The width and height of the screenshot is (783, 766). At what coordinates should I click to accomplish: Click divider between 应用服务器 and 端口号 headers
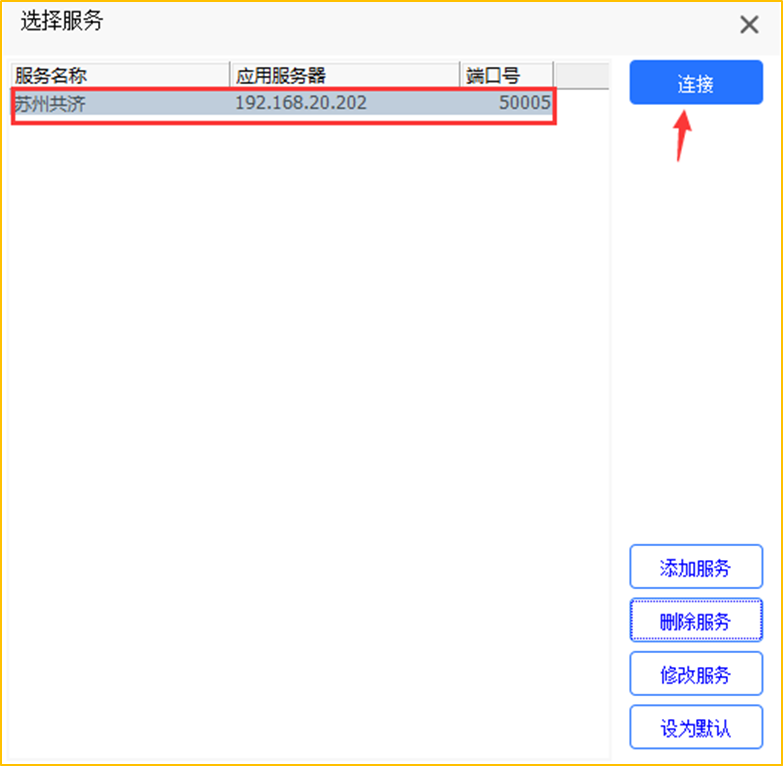point(461,75)
